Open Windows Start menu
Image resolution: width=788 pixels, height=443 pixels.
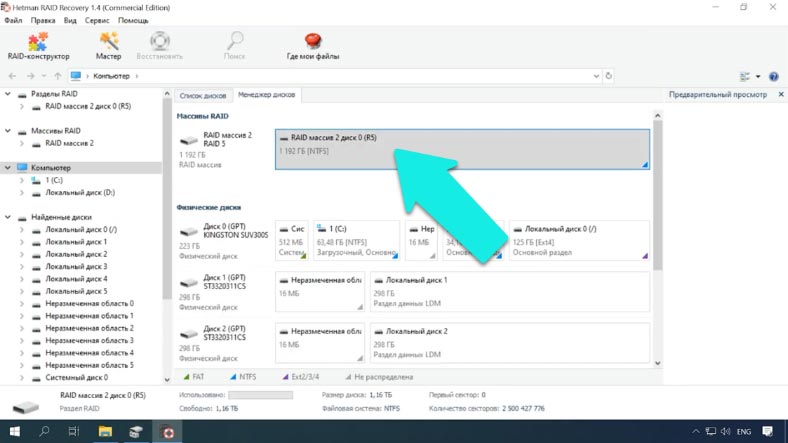(x=15, y=431)
